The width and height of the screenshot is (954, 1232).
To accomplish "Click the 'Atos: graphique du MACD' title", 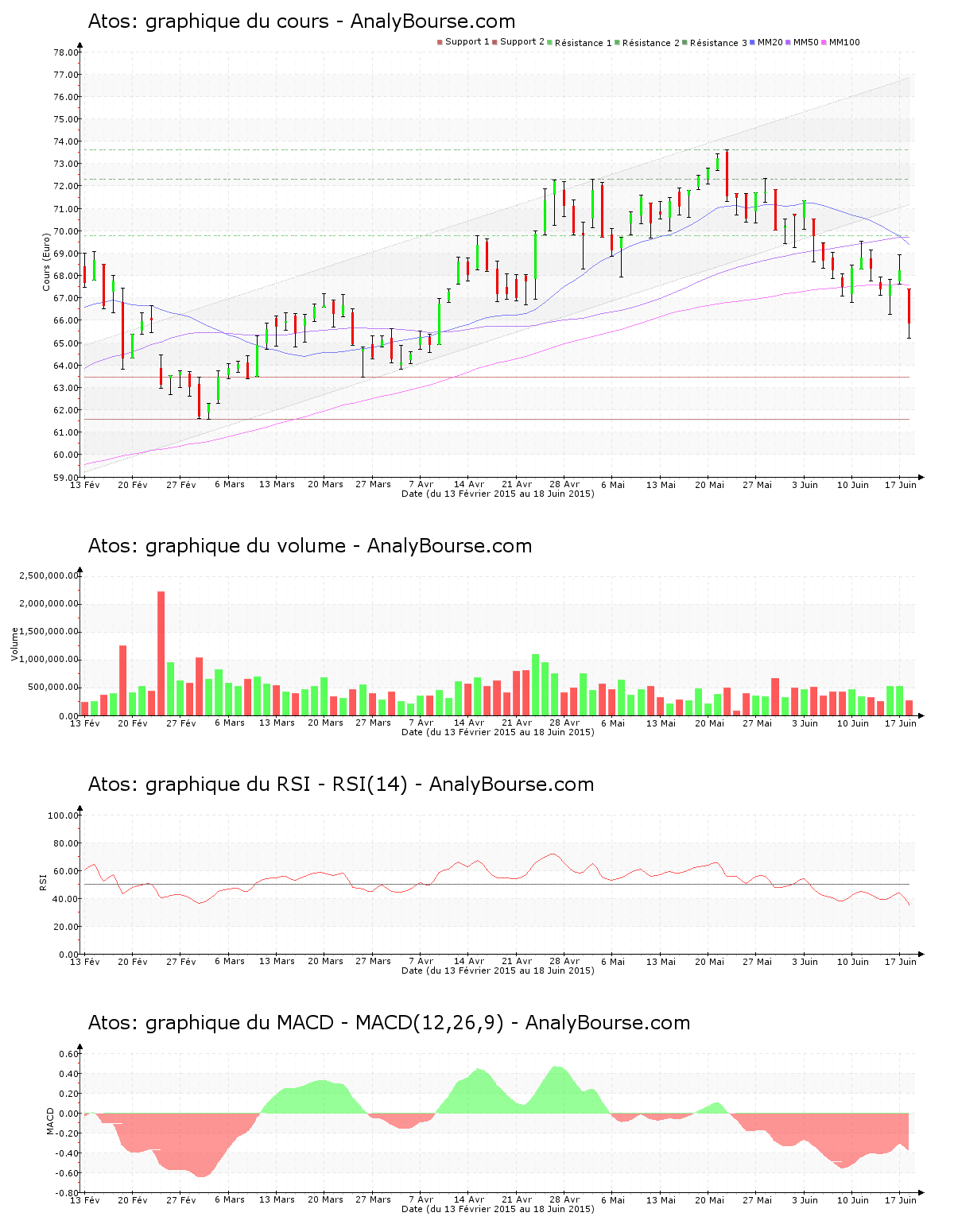I will pos(389,1023).
